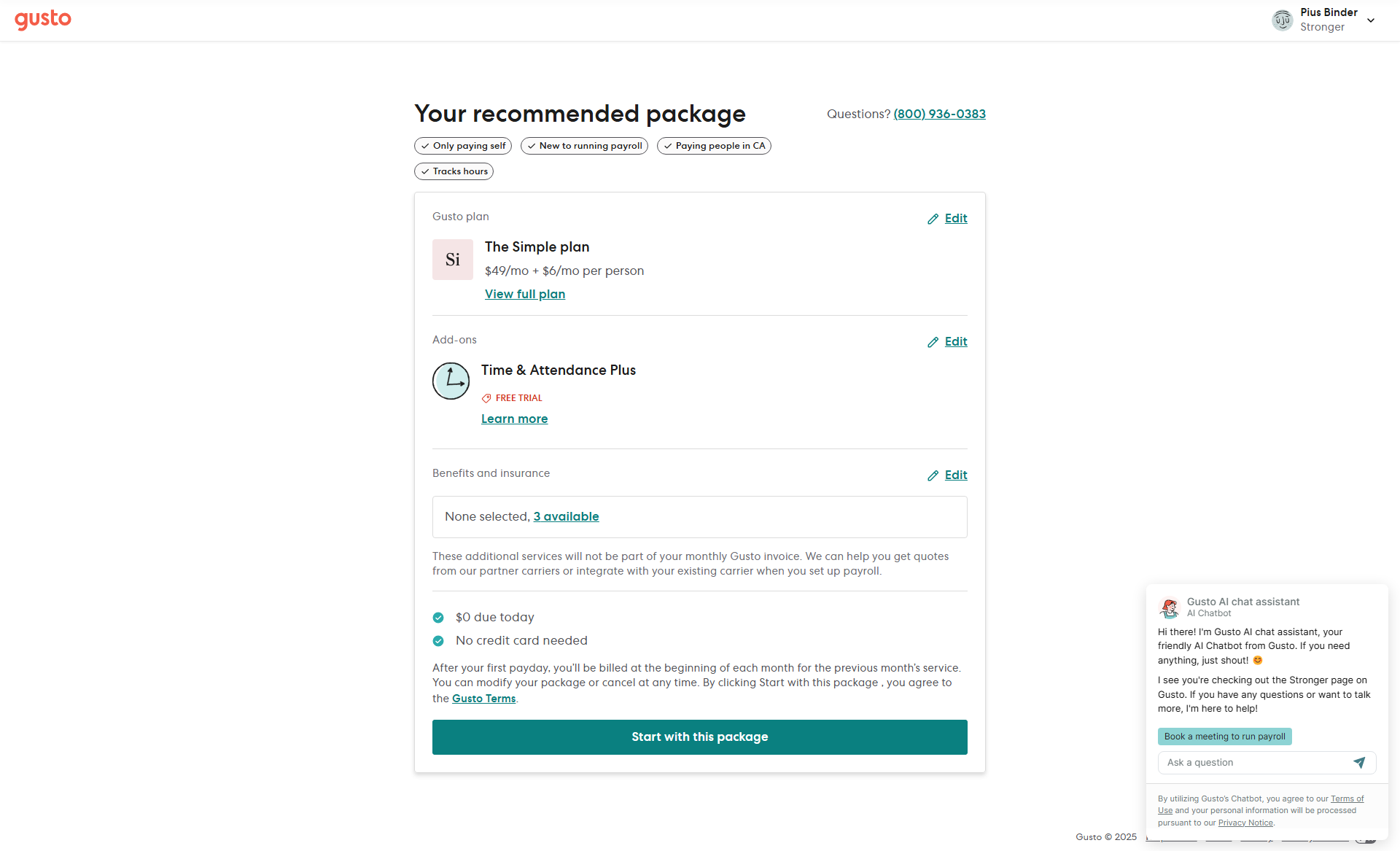Click the clock icon for Time & Attendance
The width and height of the screenshot is (1400, 851).
pyautogui.click(x=451, y=381)
